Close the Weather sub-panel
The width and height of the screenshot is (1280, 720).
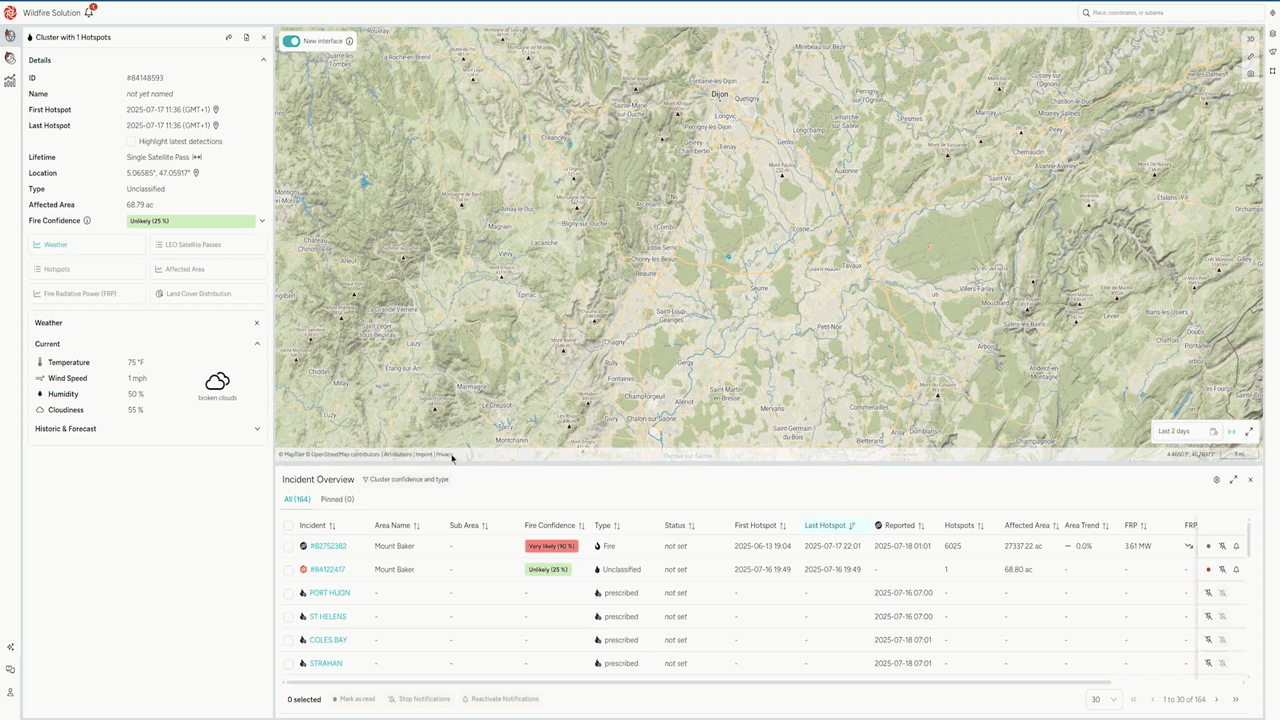click(257, 323)
